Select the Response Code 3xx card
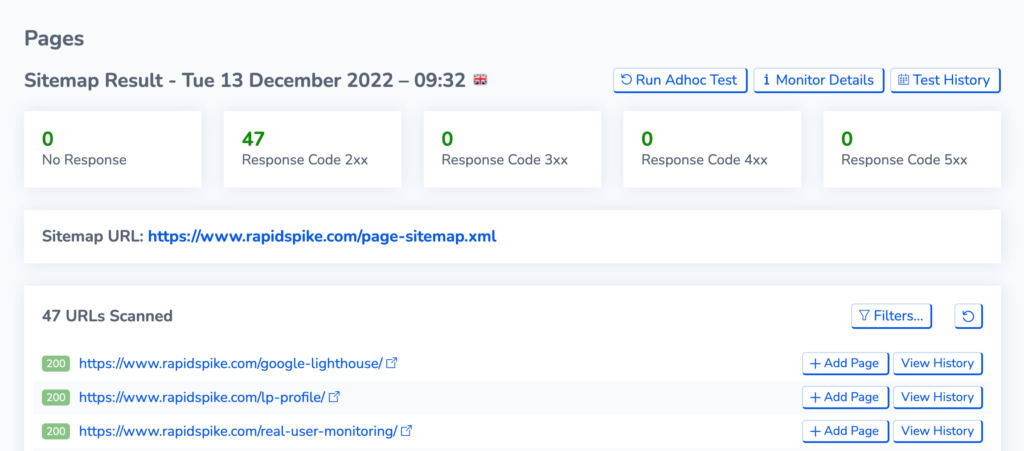 [x=512, y=149]
